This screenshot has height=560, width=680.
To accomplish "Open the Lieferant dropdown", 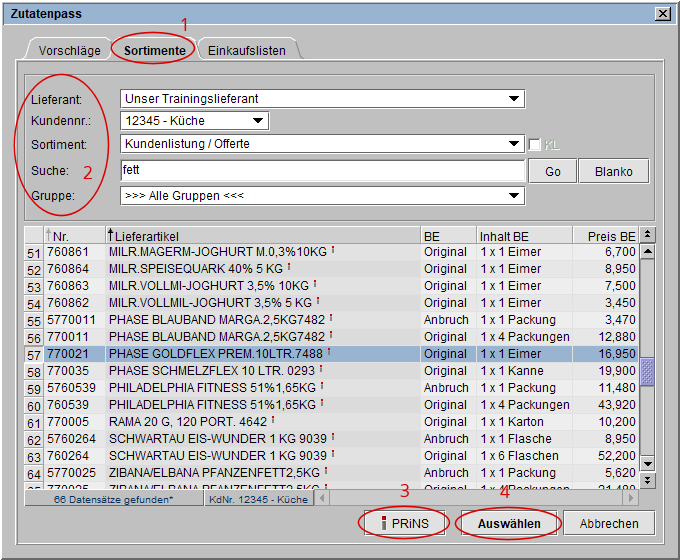I will pyautogui.click(x=514, y=98).
